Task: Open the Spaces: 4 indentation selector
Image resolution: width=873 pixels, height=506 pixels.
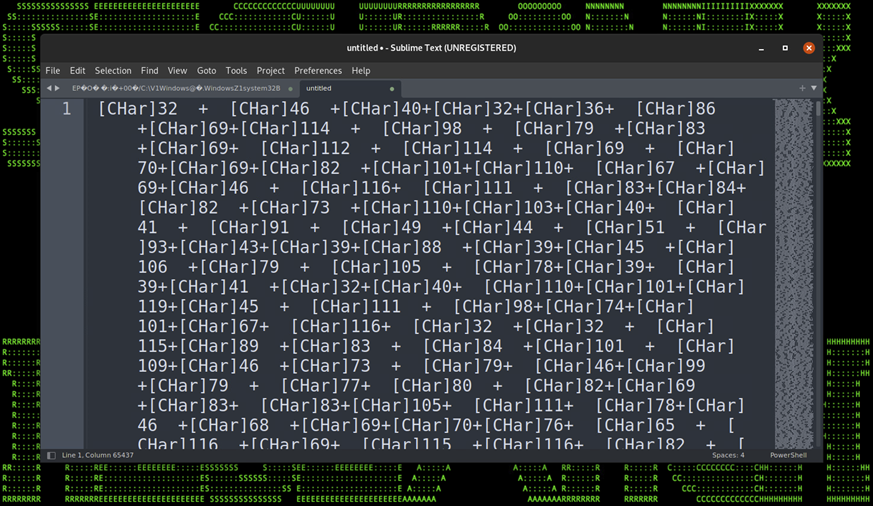Action: [x=728, y=456]
